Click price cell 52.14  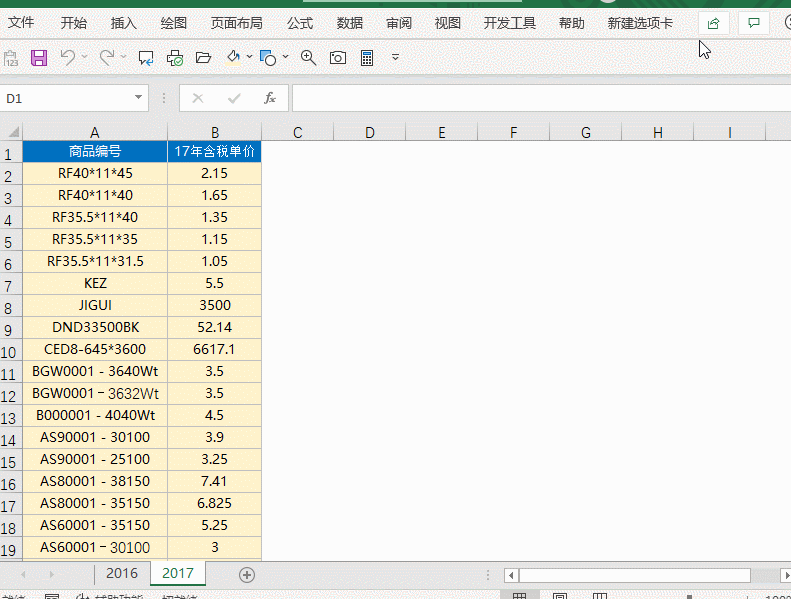214,328
